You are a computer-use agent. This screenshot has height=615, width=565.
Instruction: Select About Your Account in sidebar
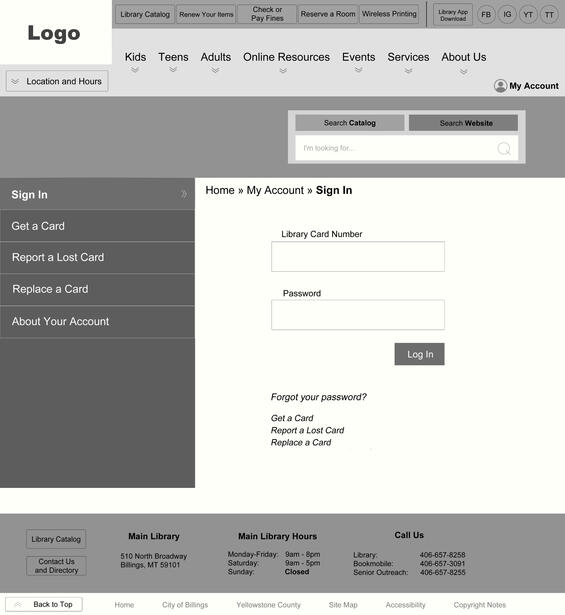pyautogui.click(x=97, y=322)
